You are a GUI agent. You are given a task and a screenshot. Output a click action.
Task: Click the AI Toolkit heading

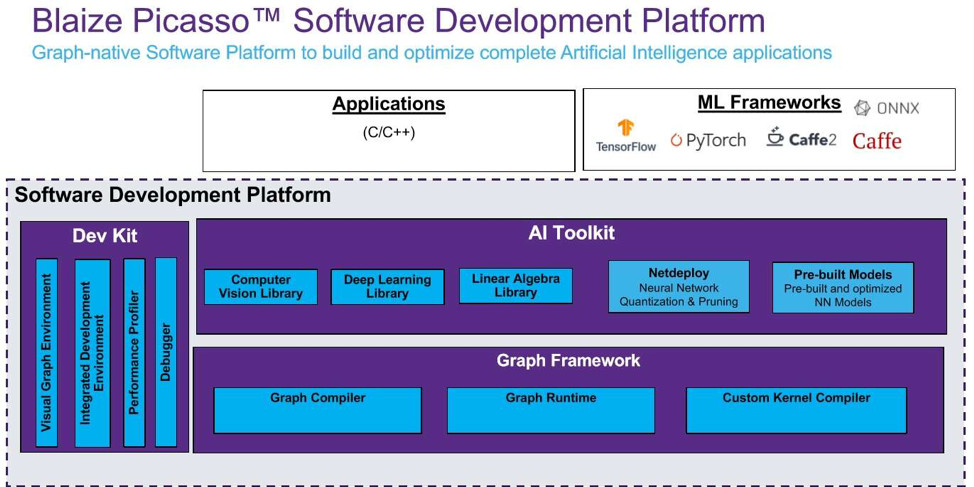pos(570,233)
